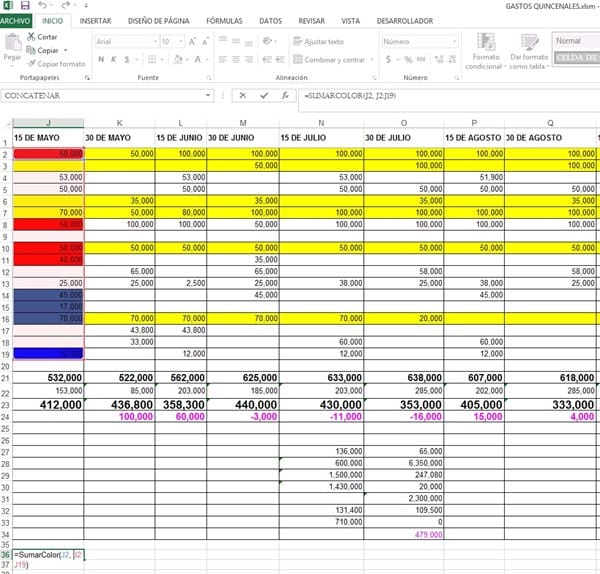Click cell containing 6,350,000
600x574 pixels.
coord(404,463)
